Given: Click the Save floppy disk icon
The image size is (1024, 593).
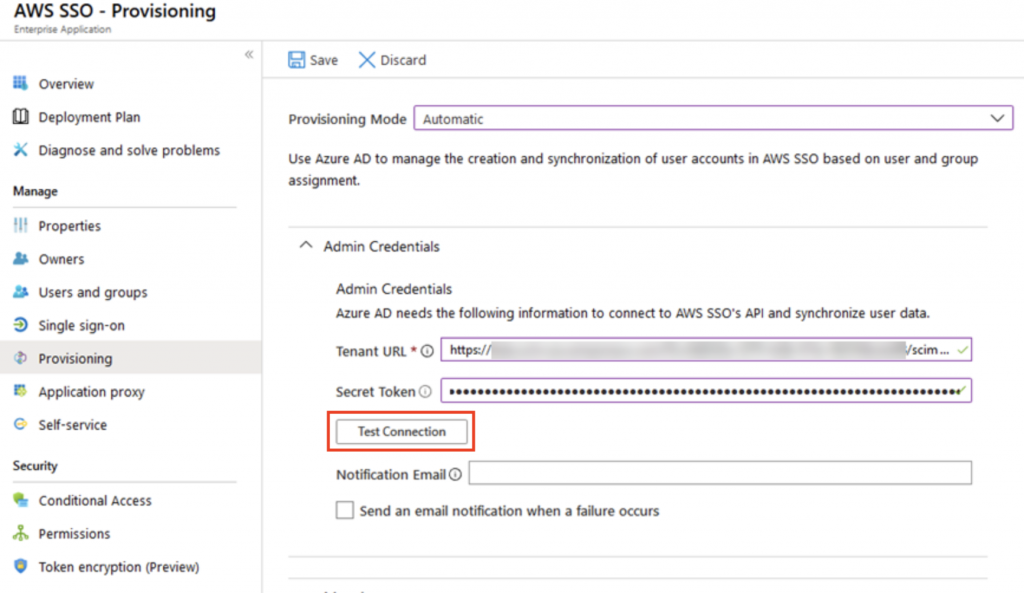Looking at the screenshot, I should 296,60.
